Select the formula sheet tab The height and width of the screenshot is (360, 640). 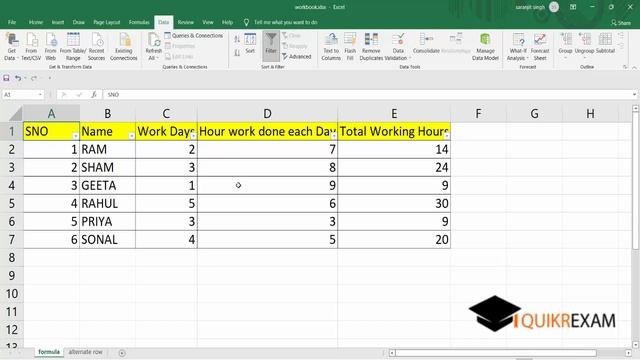pos(49,352)
